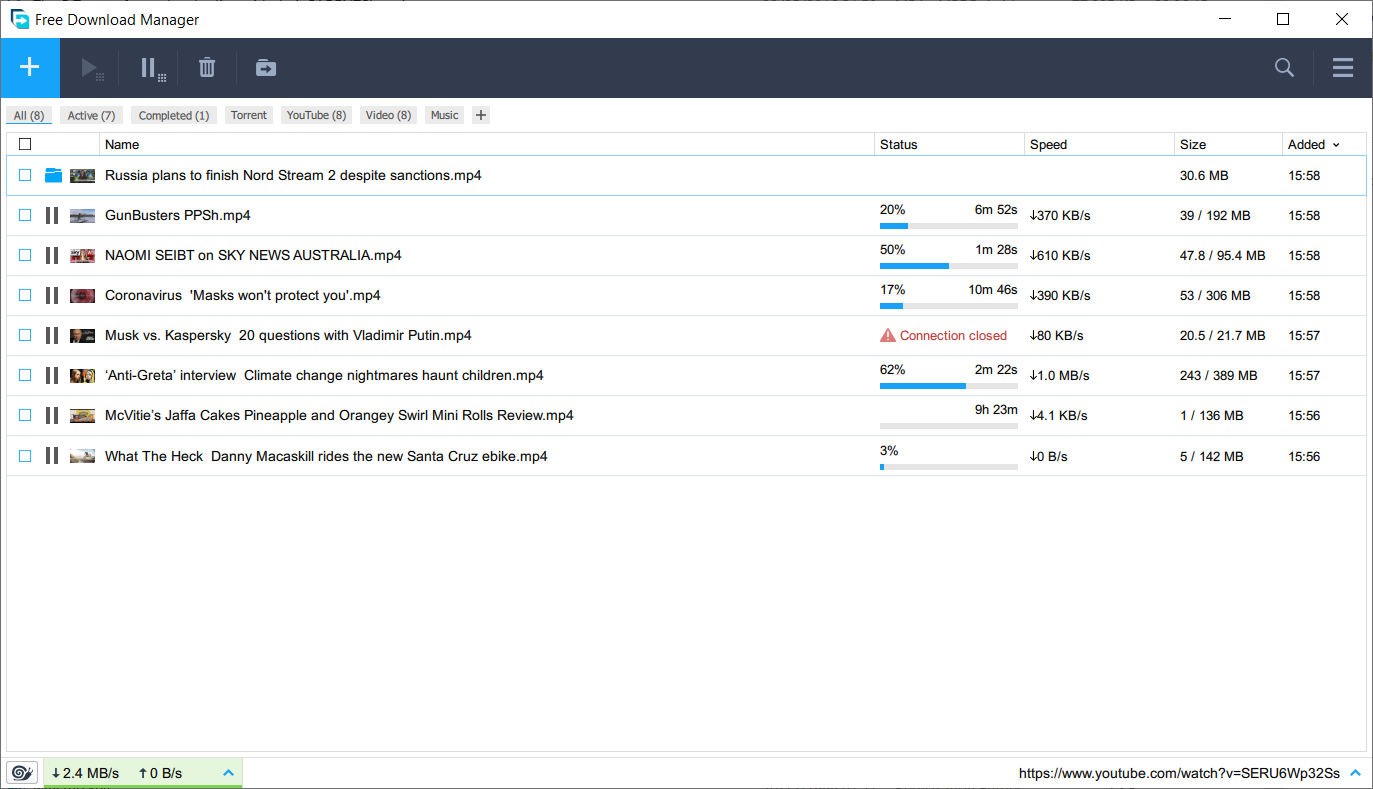The height and width of the screenshot is (789, 1373).
Task: Check the box for Russia plans download
Action: click(25, 175)
